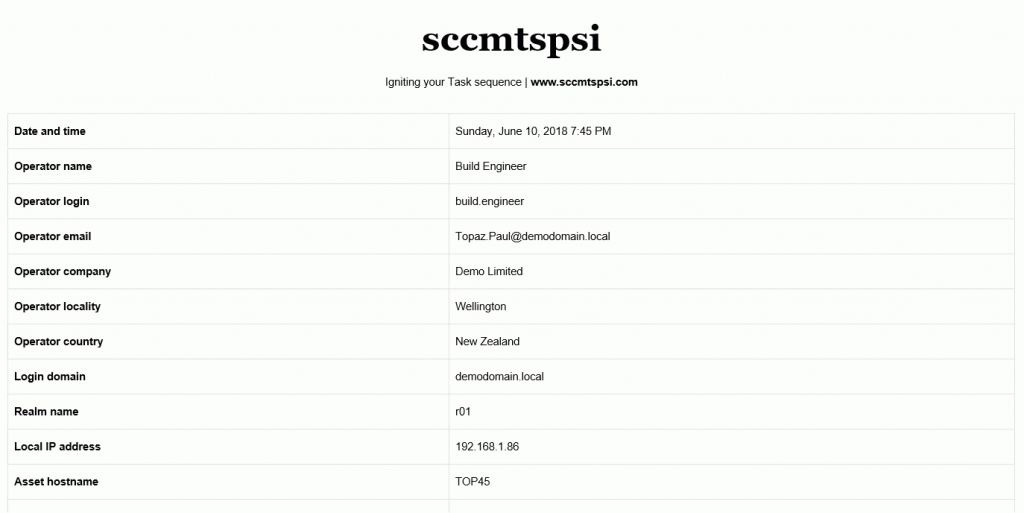Click the 'r01' realm name value
This screenshot has height=513, width=1024.
tap(463, 411)
